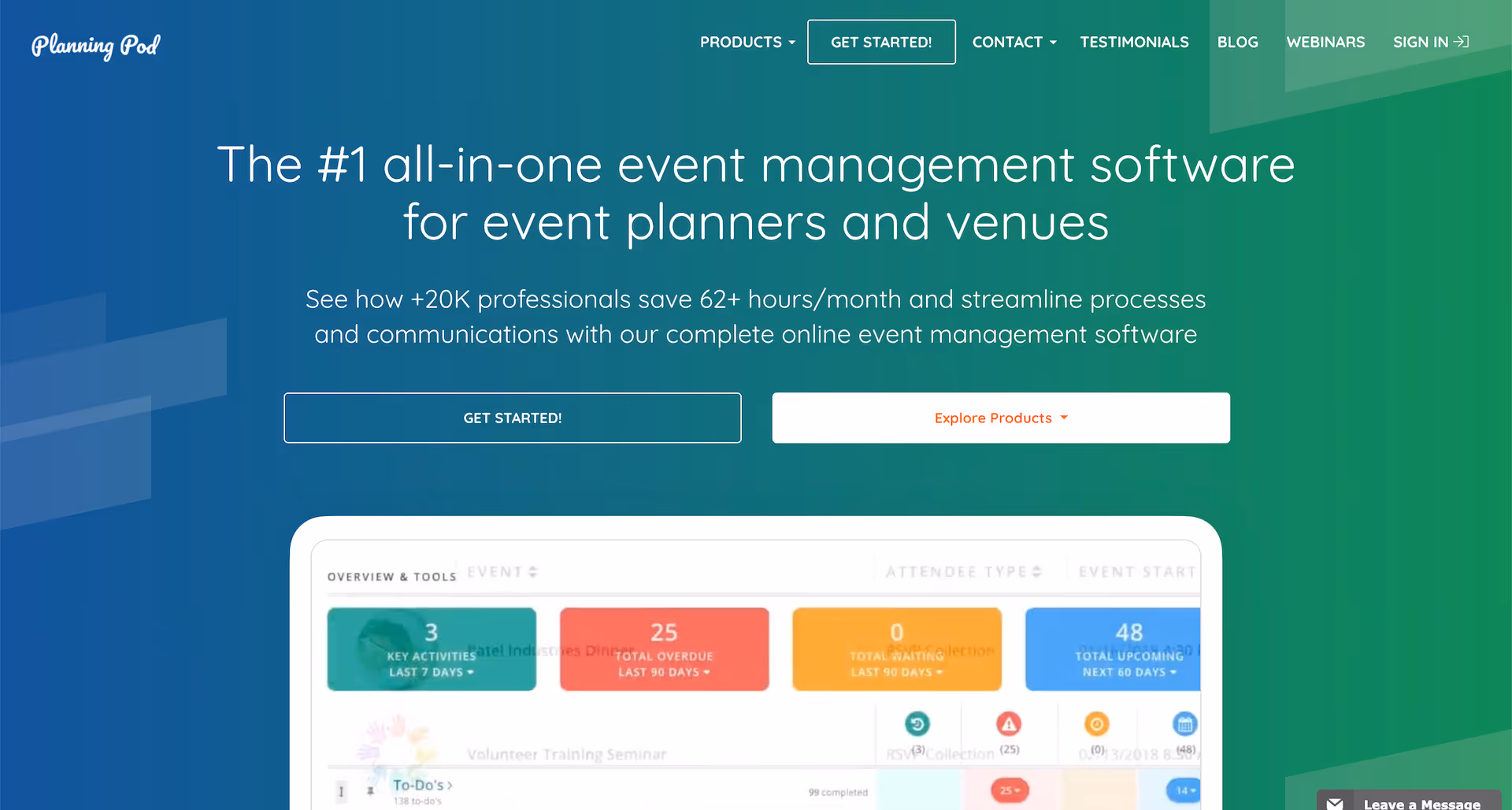Click the '138 to-do's' count text

417,801
